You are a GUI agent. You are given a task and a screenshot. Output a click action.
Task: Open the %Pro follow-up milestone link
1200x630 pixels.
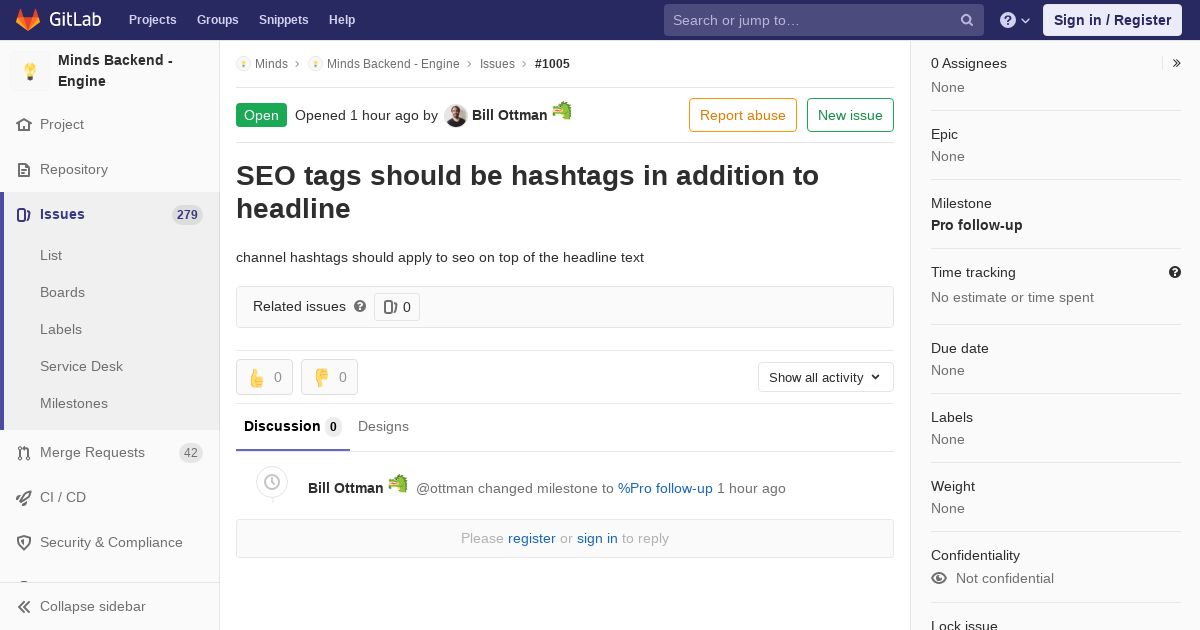pos(665,488)
